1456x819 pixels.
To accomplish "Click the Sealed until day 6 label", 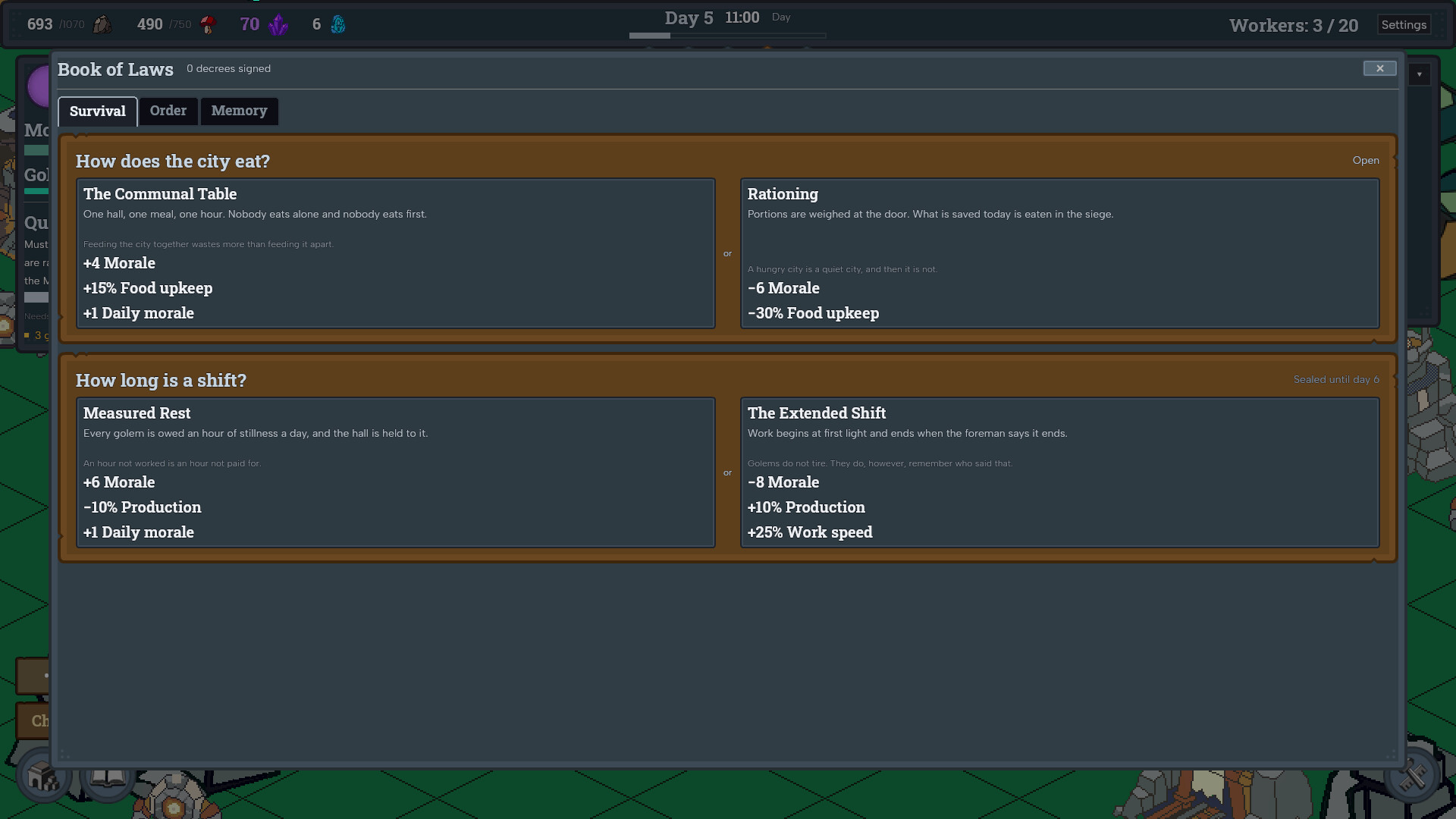I will pos(1336,379).
